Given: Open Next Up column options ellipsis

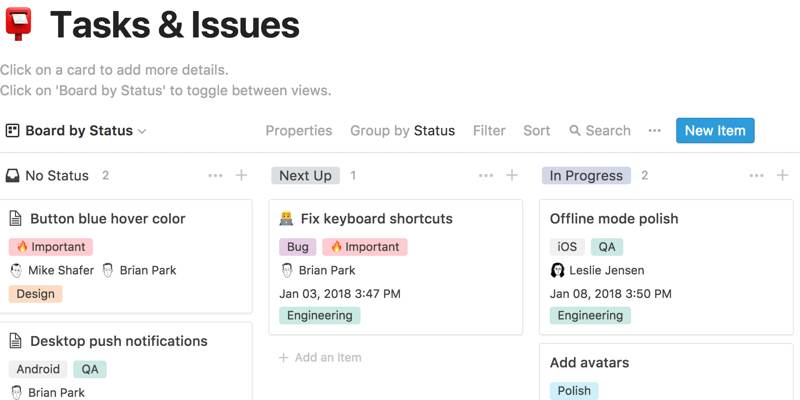Looking at the screenshot, I should tap(486, 176).
